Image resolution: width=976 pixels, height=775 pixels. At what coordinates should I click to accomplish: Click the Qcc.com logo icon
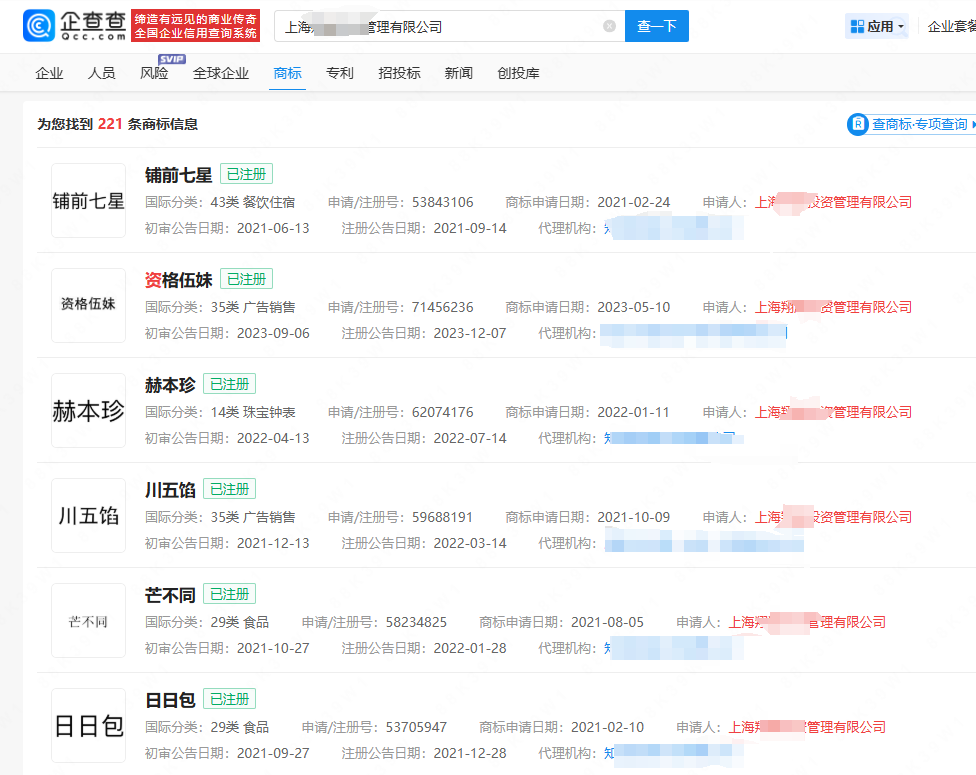tap(39, 26)
